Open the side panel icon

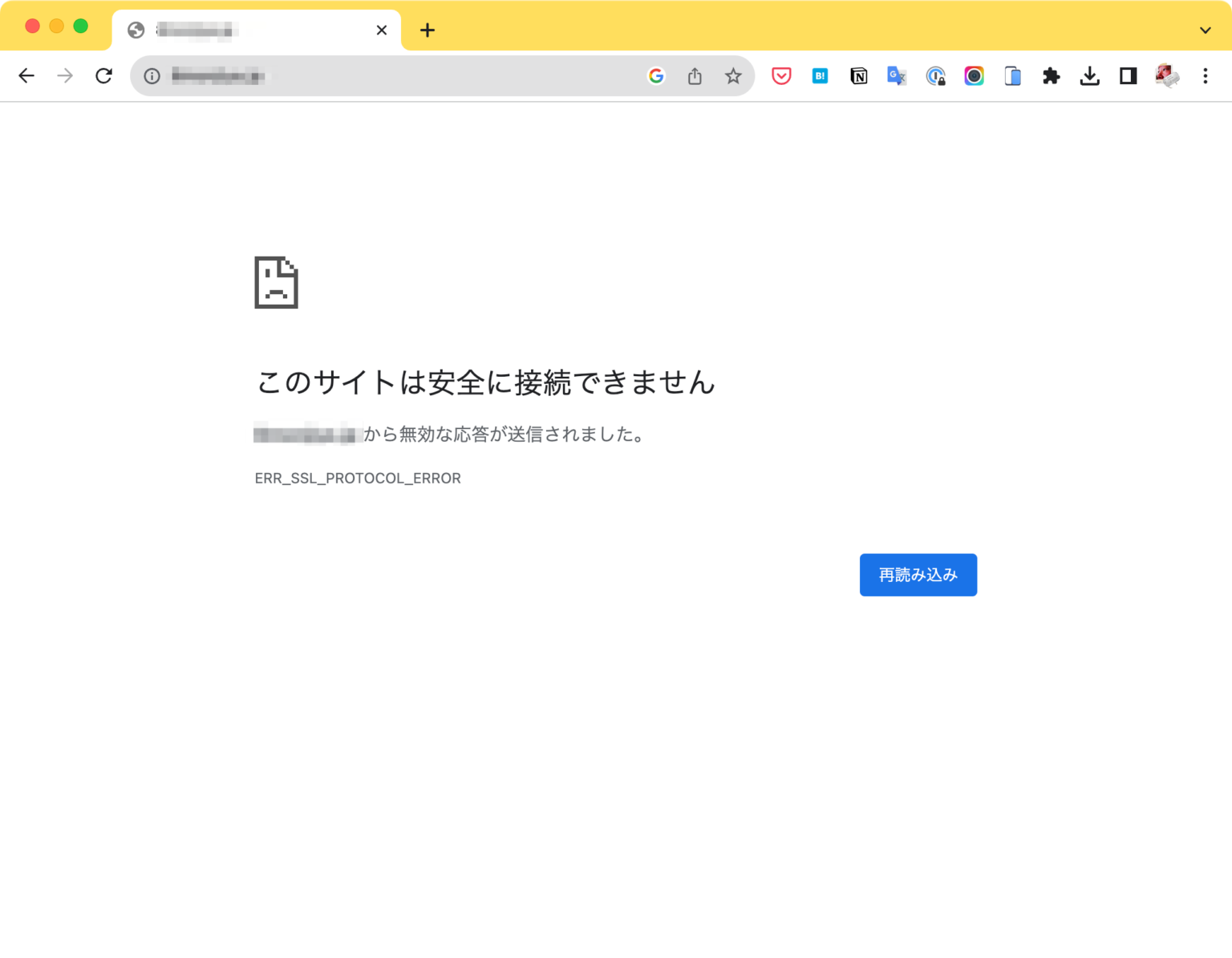coord(1128,75)
